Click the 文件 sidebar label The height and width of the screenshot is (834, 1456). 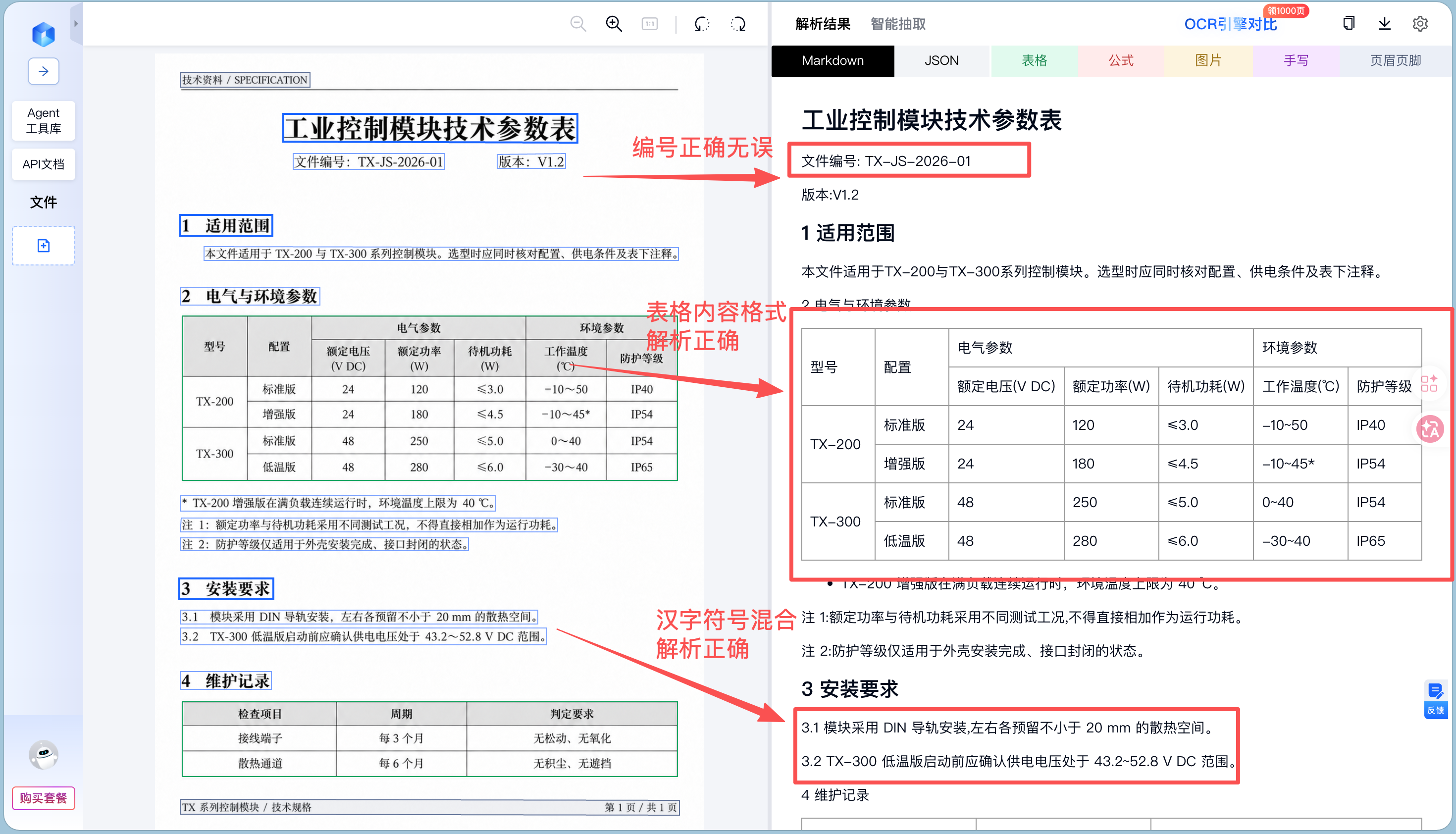pyautogui.click(x=44, y=202)
